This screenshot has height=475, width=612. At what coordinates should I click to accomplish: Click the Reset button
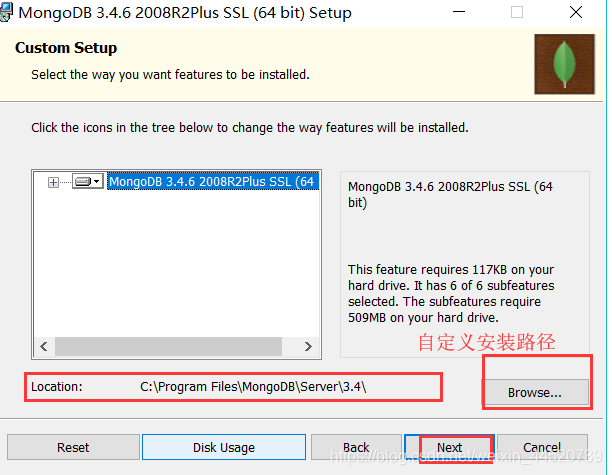[x=73, y=447]
